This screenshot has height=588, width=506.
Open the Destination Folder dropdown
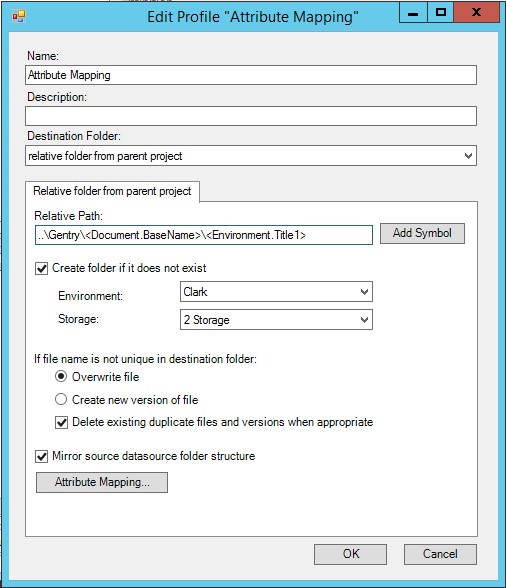pyautogui.click(x=251, y=156)
